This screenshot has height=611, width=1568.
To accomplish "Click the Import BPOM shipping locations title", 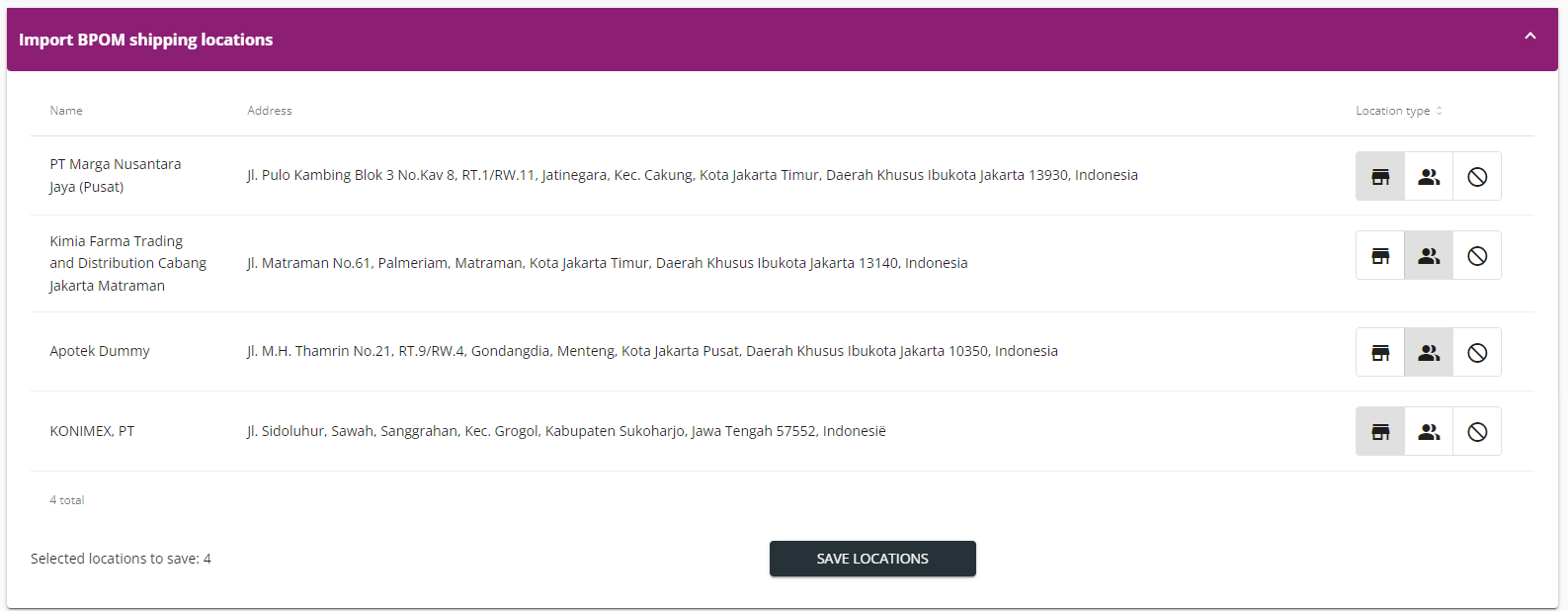I will point(145,40).
